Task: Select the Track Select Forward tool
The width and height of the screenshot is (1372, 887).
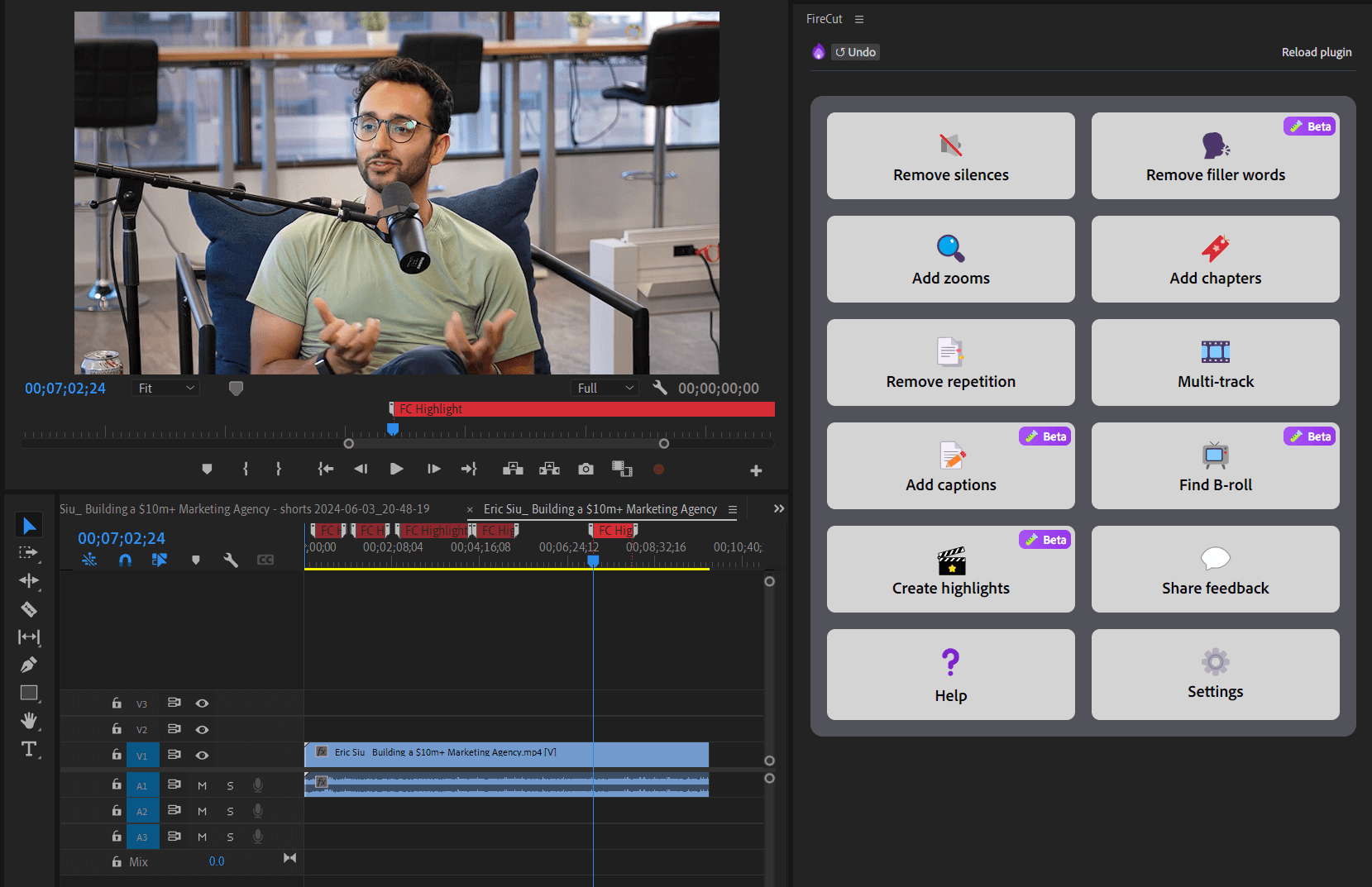Action: point(29,552)
